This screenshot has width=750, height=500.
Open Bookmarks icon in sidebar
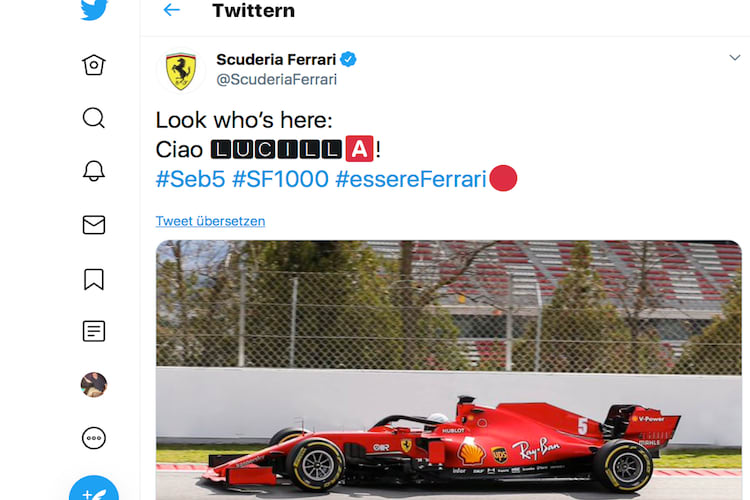tap(94, 278)
